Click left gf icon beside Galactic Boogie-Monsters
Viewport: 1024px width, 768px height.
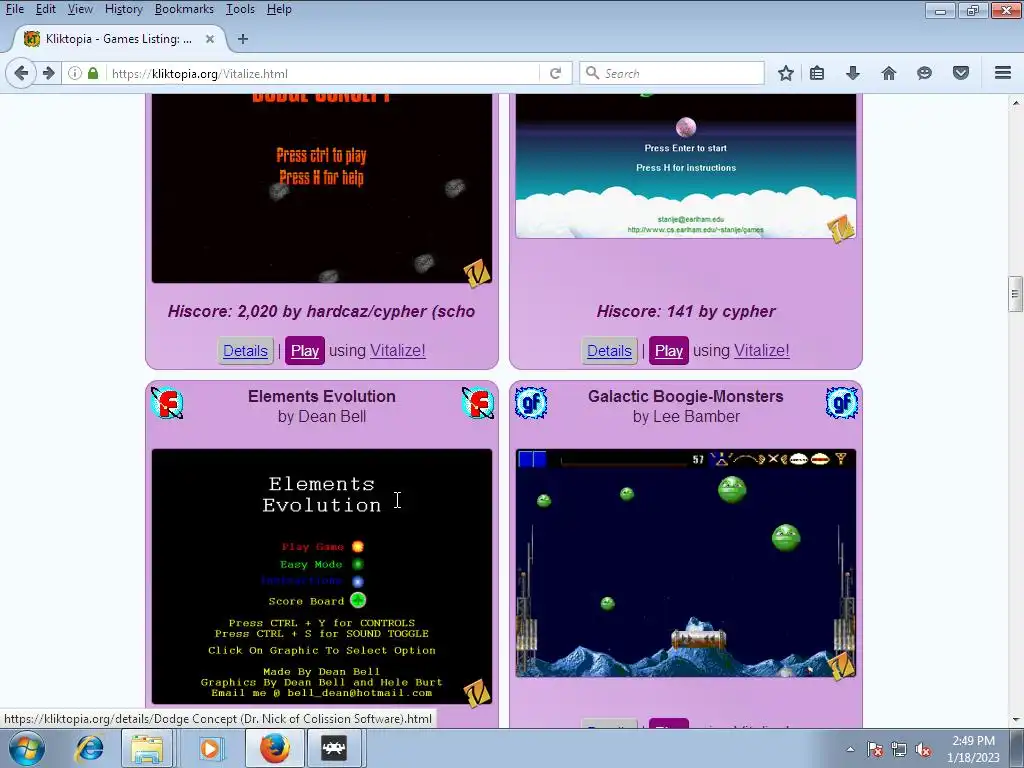click(531, 403)
